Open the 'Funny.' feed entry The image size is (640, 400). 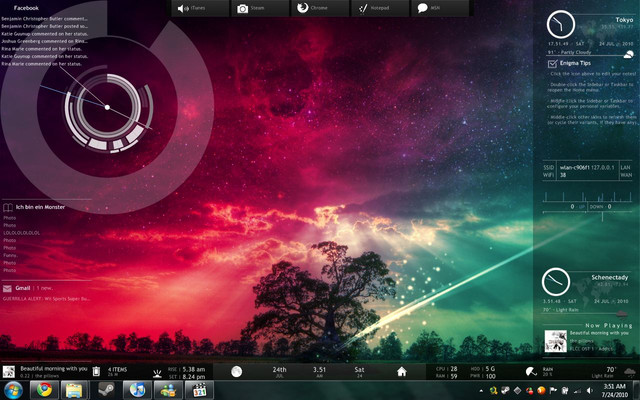[x=10, y=256]
